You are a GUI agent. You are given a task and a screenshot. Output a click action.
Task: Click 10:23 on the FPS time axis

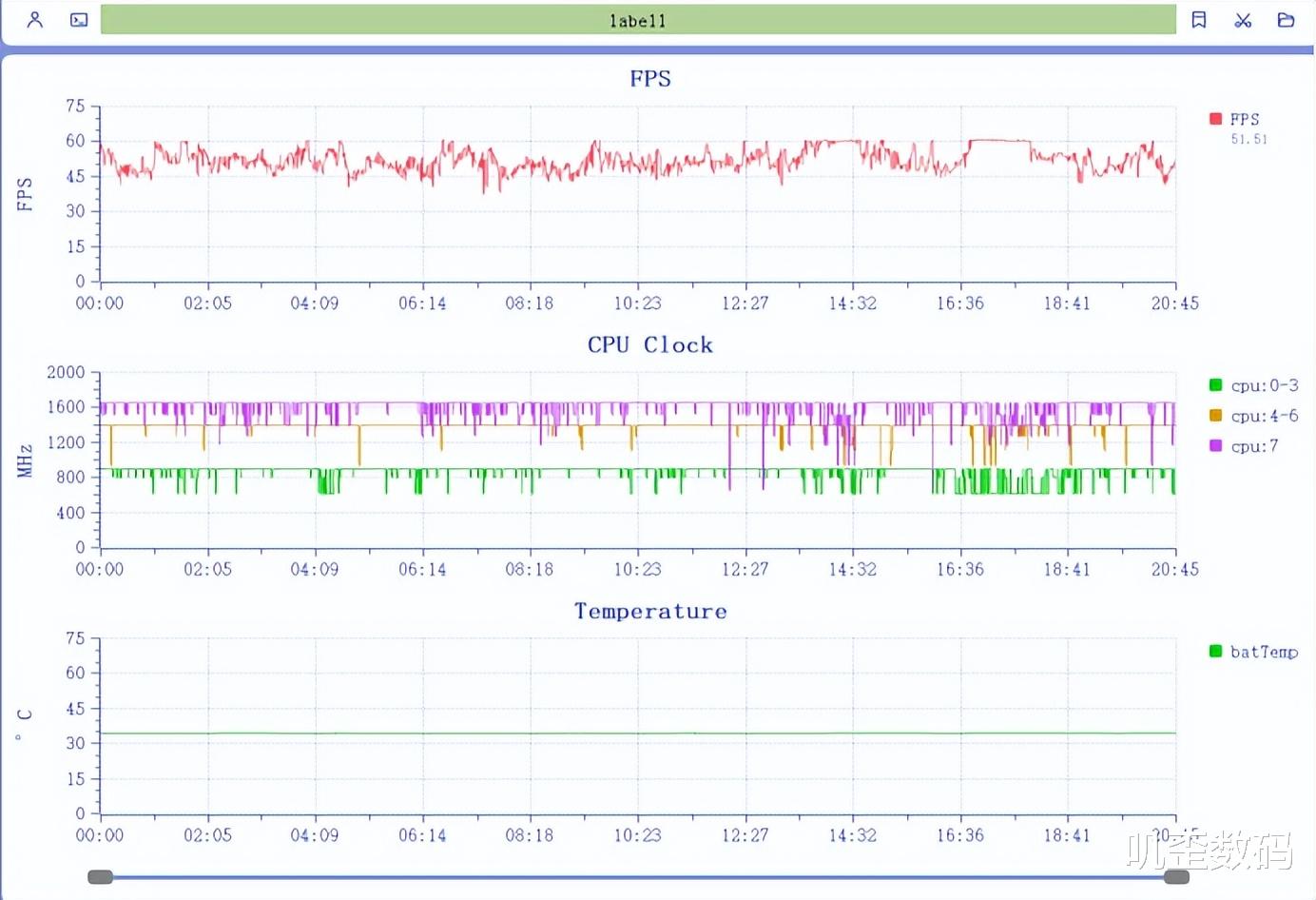(637, 303)
